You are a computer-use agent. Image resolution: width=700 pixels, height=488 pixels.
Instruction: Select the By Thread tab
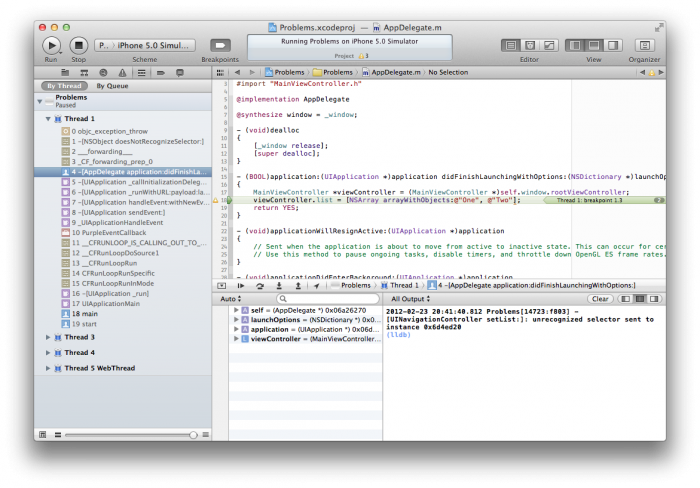(64, 86)
